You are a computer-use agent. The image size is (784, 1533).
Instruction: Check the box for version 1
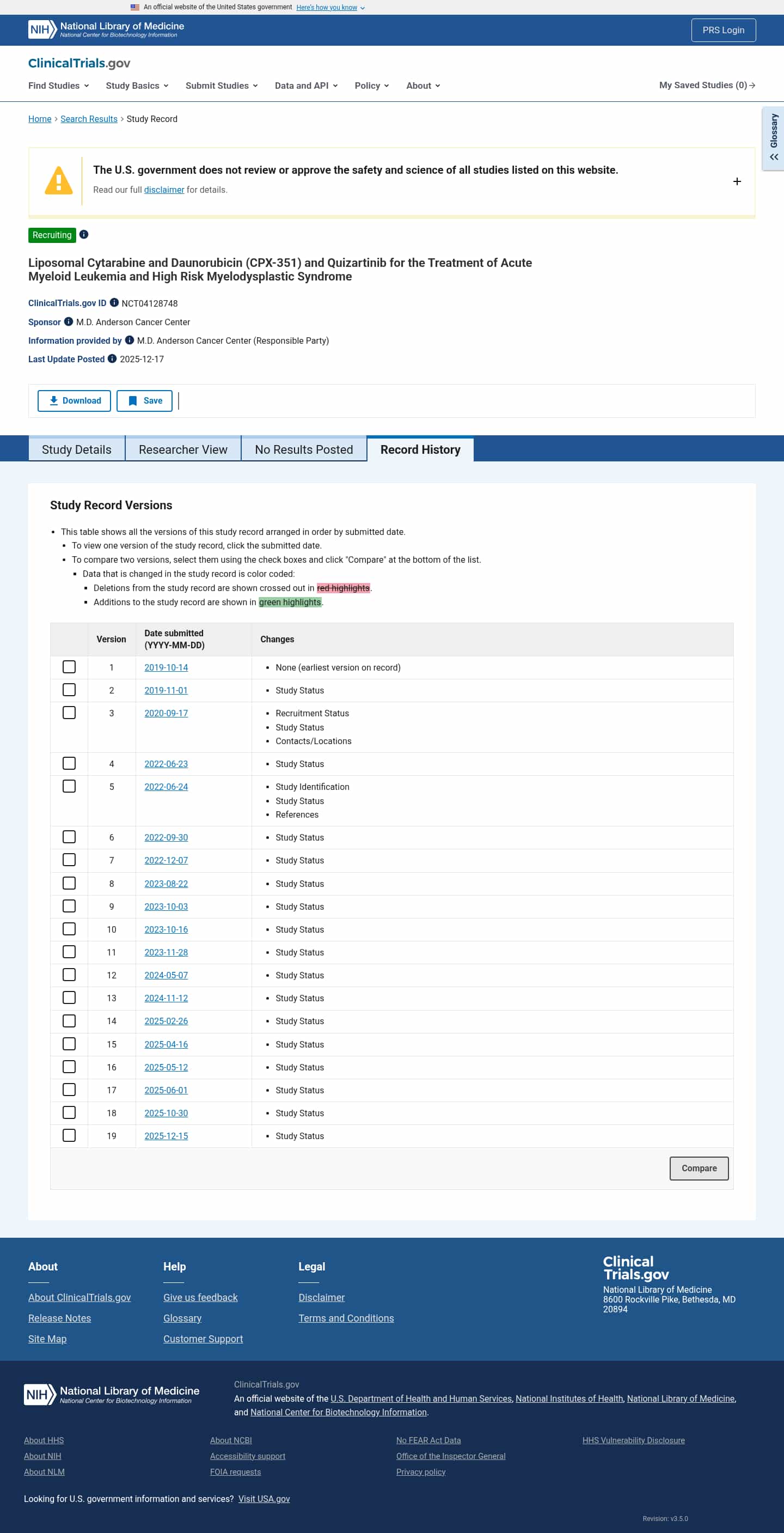click(69, 667)
